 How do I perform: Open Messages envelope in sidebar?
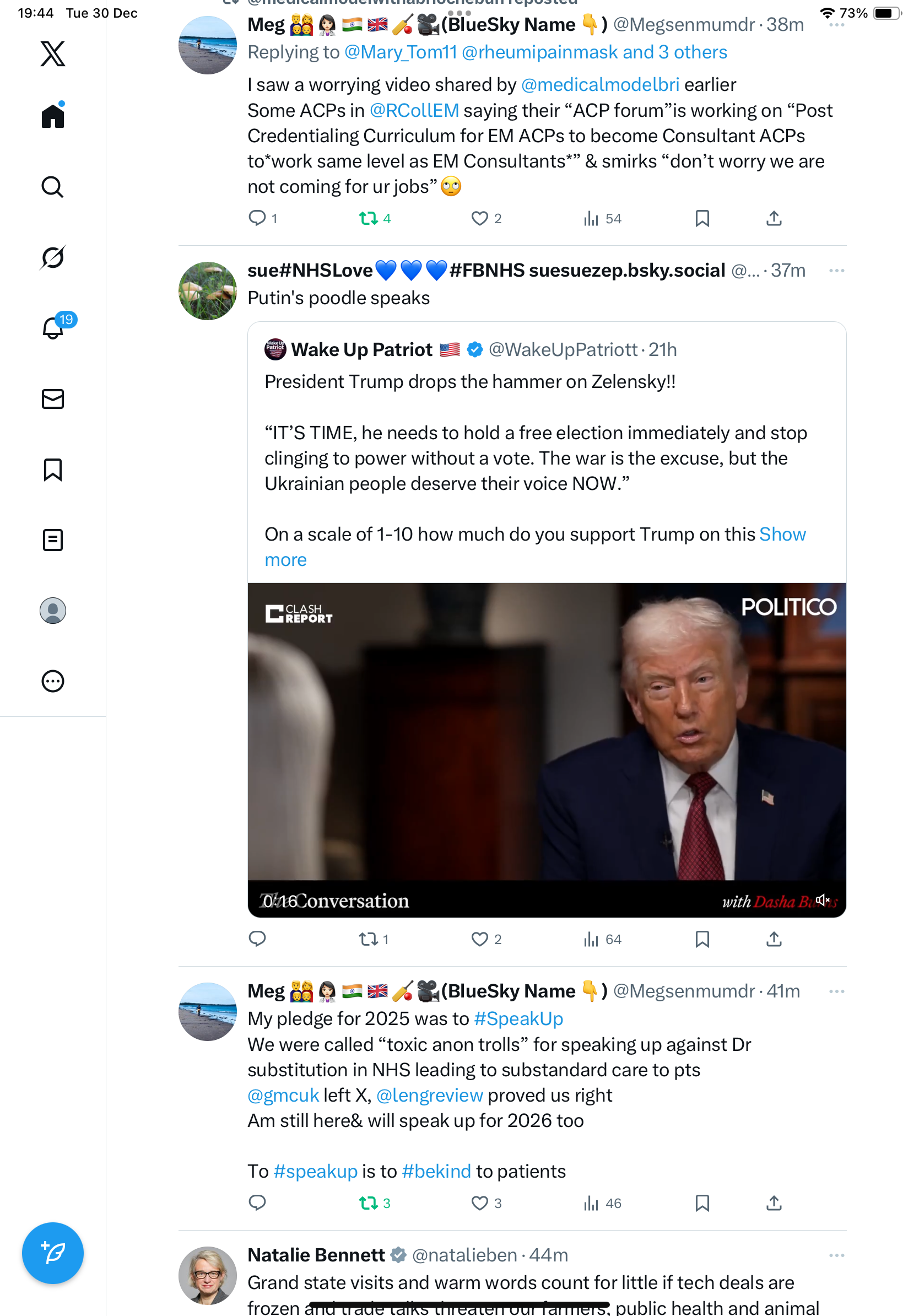click(53, 399)
